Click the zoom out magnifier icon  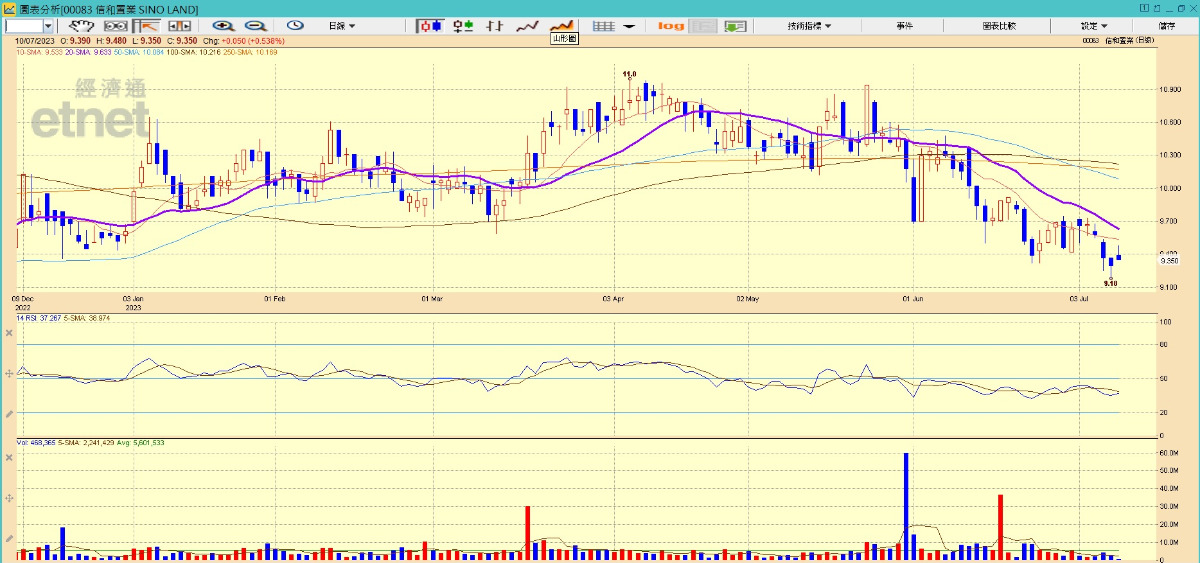pos(255,25)
